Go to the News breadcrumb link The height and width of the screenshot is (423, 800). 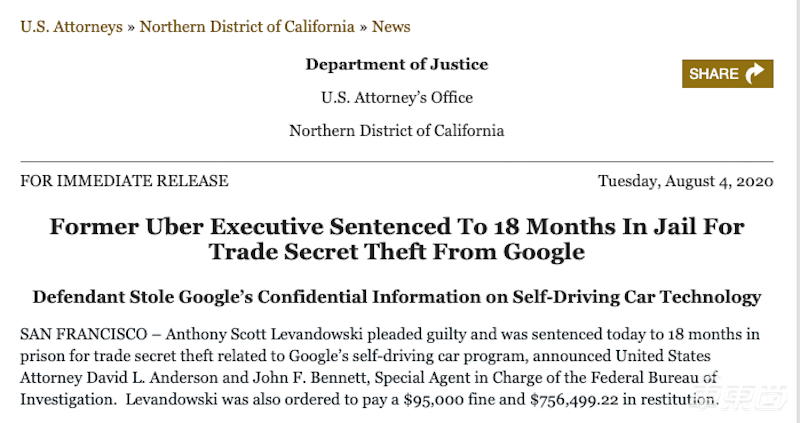click(391, 26)
